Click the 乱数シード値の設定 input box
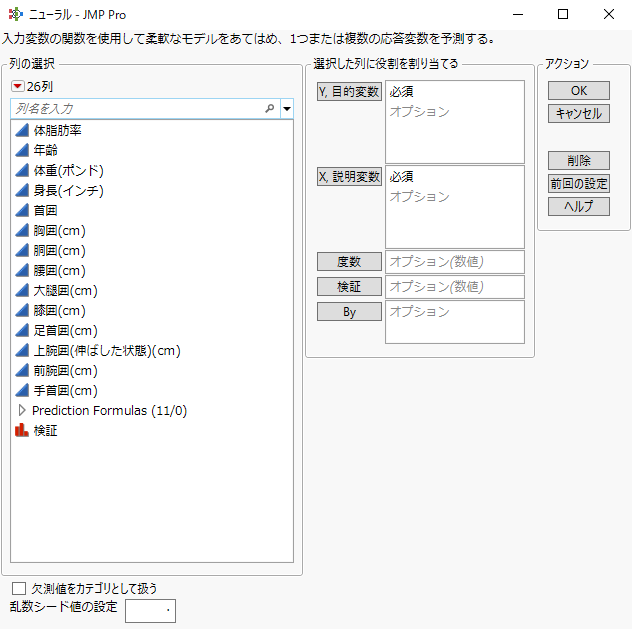 click(150, 611)
